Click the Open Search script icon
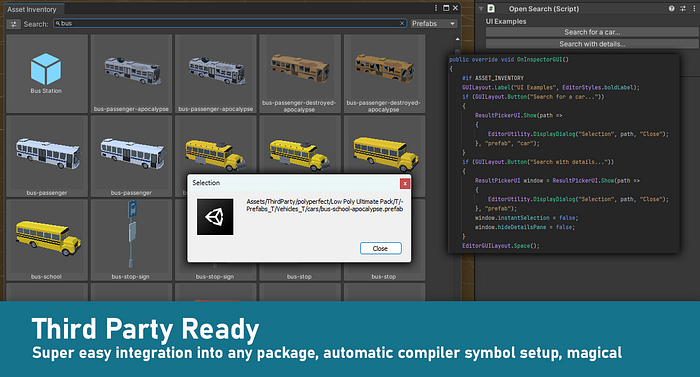The width and height of the screenshot is (700, 377). point(491,8)
